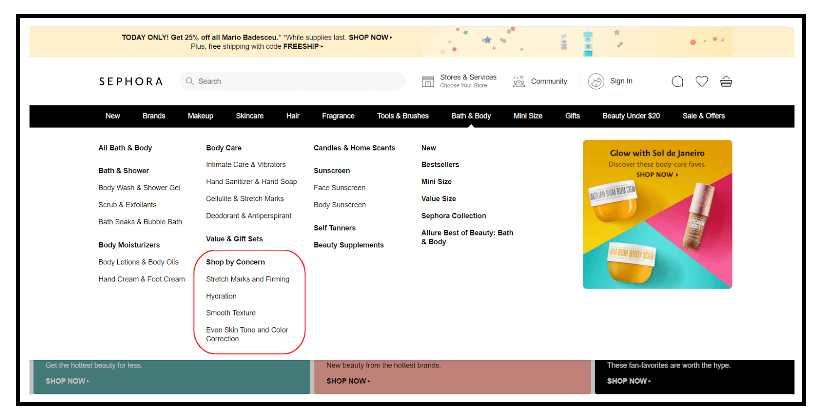
Task: Click the Sign In avatar icon
Action: [x=596, y=81]
